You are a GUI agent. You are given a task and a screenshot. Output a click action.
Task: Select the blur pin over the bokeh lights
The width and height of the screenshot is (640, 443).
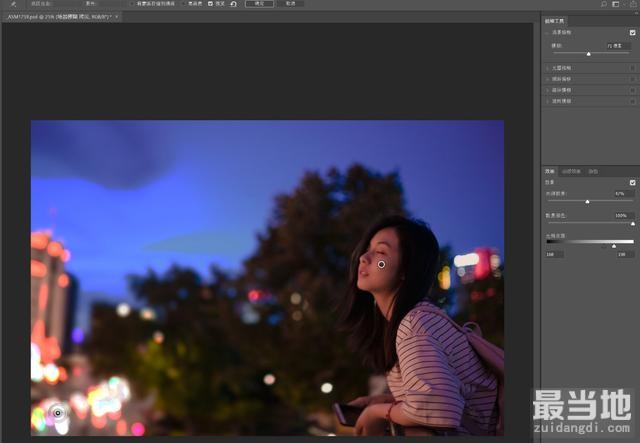tap(57, 412)
